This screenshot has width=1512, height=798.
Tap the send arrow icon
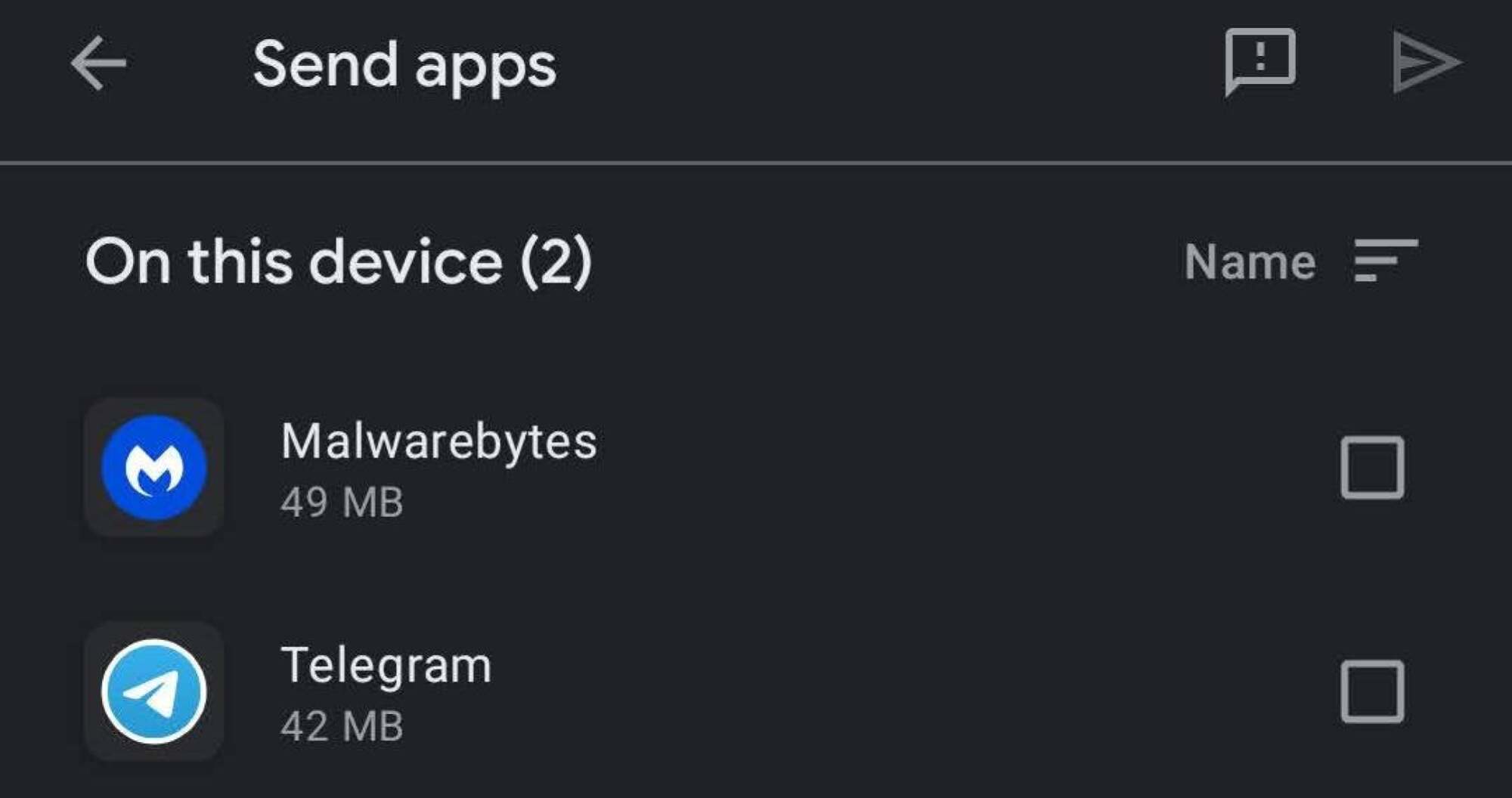coord(1427,63)
